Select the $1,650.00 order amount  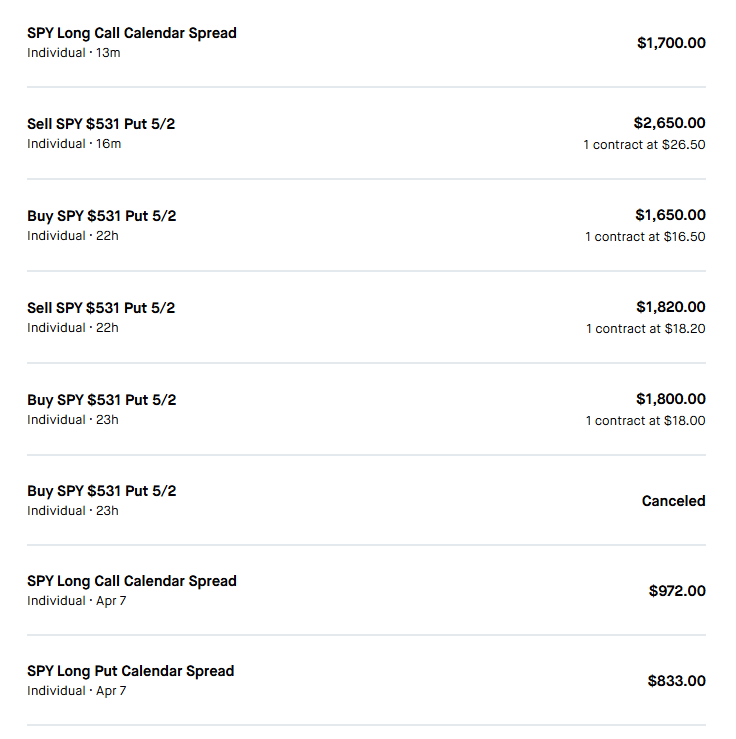tap(670, 215)
